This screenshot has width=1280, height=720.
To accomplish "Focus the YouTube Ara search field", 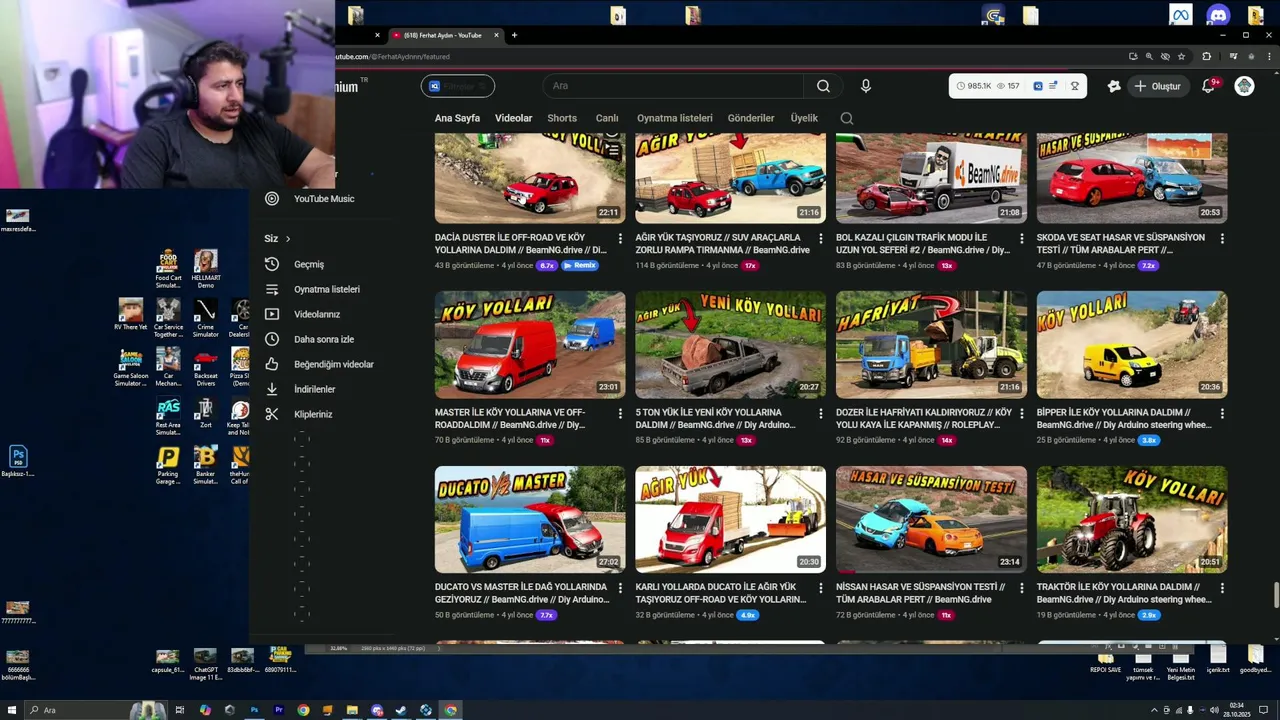I will 673,86.
